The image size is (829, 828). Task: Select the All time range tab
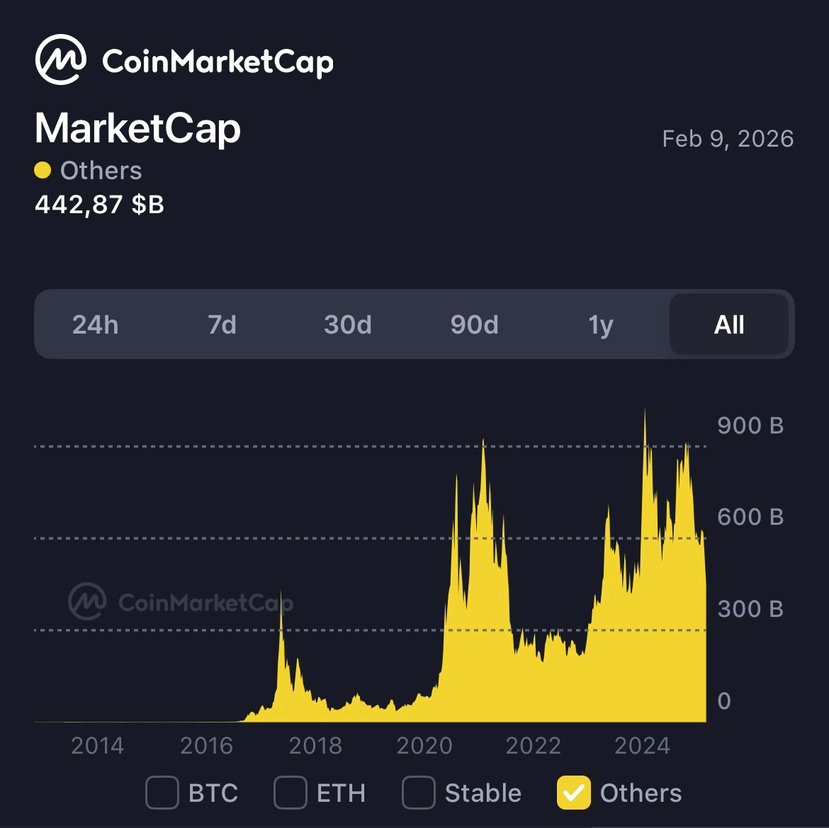(x=729, y=325)
